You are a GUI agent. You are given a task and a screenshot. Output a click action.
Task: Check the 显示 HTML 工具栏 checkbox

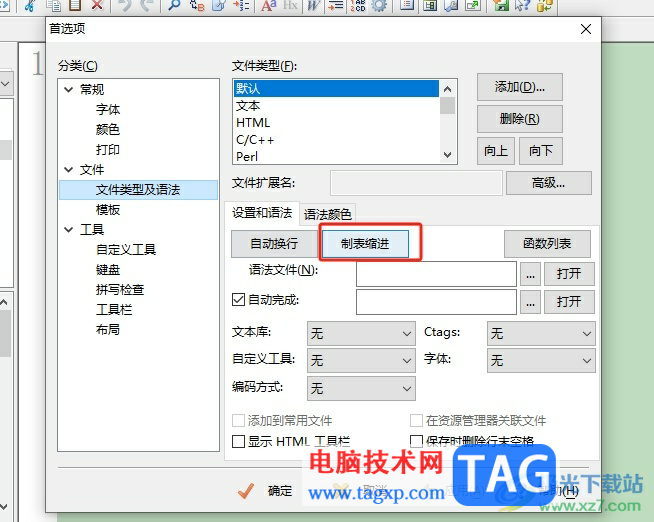click(238, 441)
